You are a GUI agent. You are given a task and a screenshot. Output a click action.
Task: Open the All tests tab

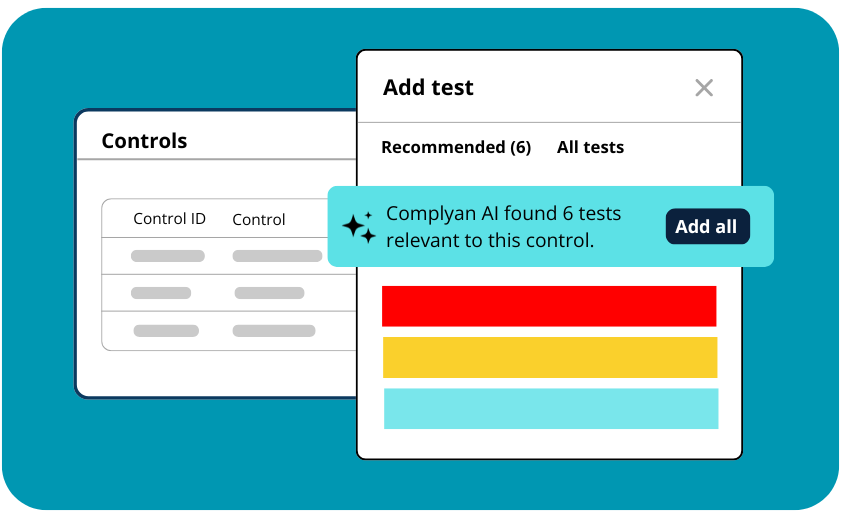590,147
